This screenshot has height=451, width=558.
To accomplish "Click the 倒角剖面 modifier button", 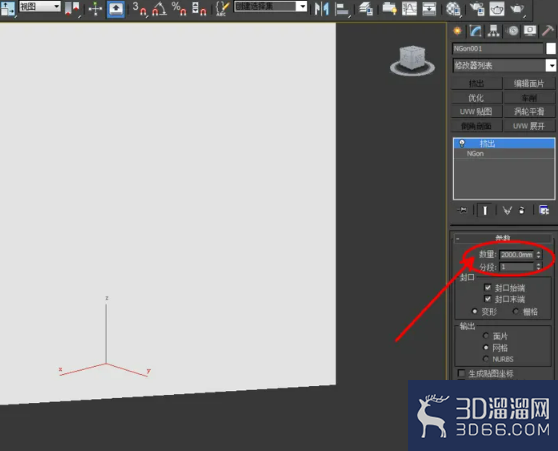I will [x=477, y=126].
